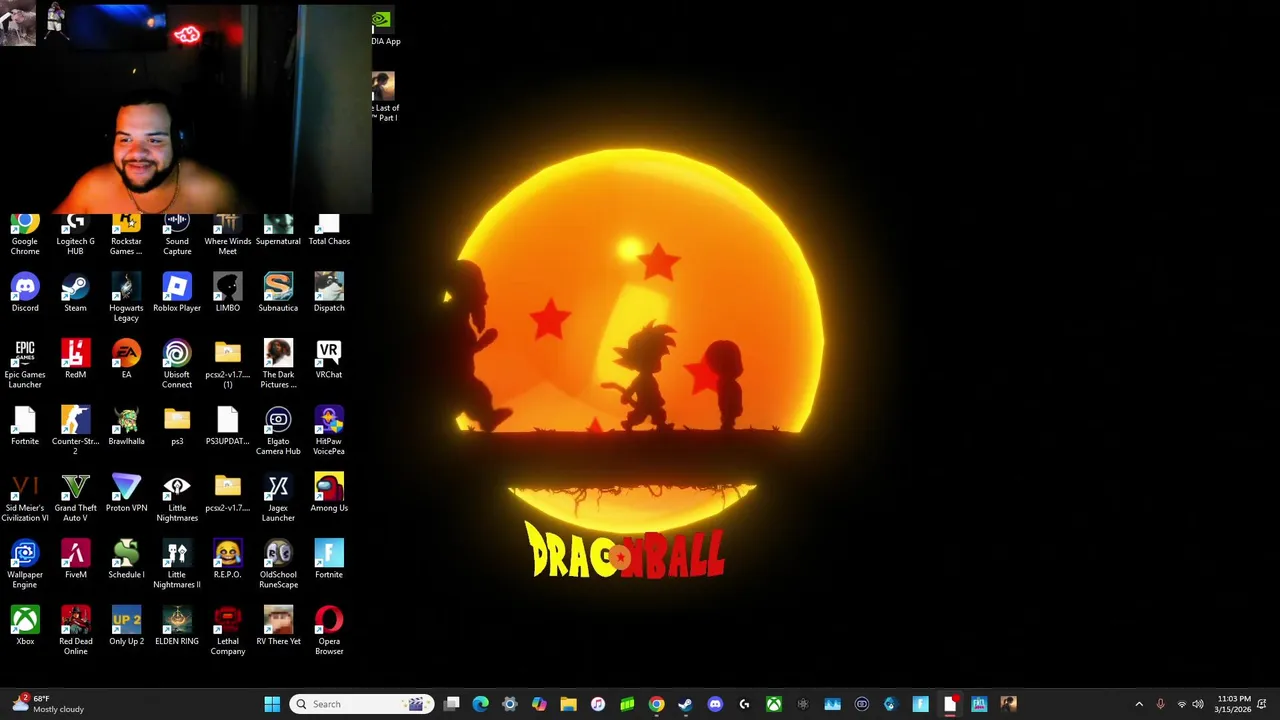Open the Grand Theft Auto V shortcut

75,498
